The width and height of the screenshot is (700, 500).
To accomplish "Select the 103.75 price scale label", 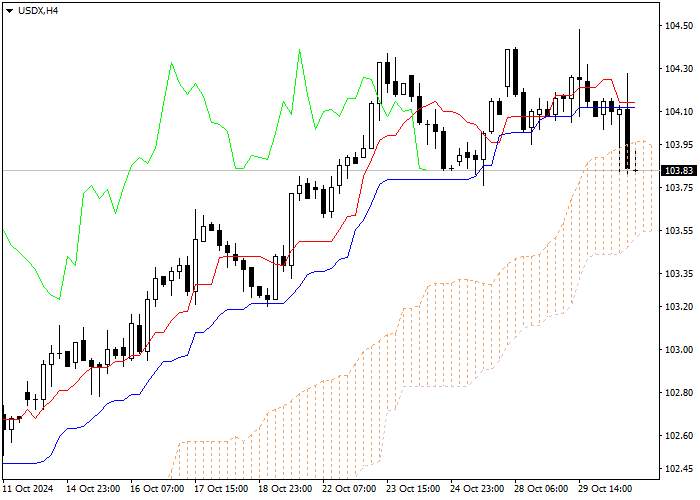I will click(x=679, y=188).
